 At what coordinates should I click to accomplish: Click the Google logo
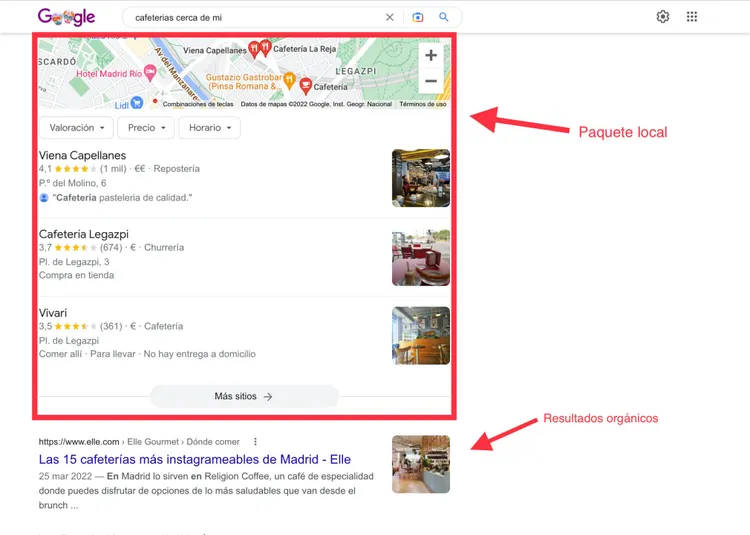point(66,17)
